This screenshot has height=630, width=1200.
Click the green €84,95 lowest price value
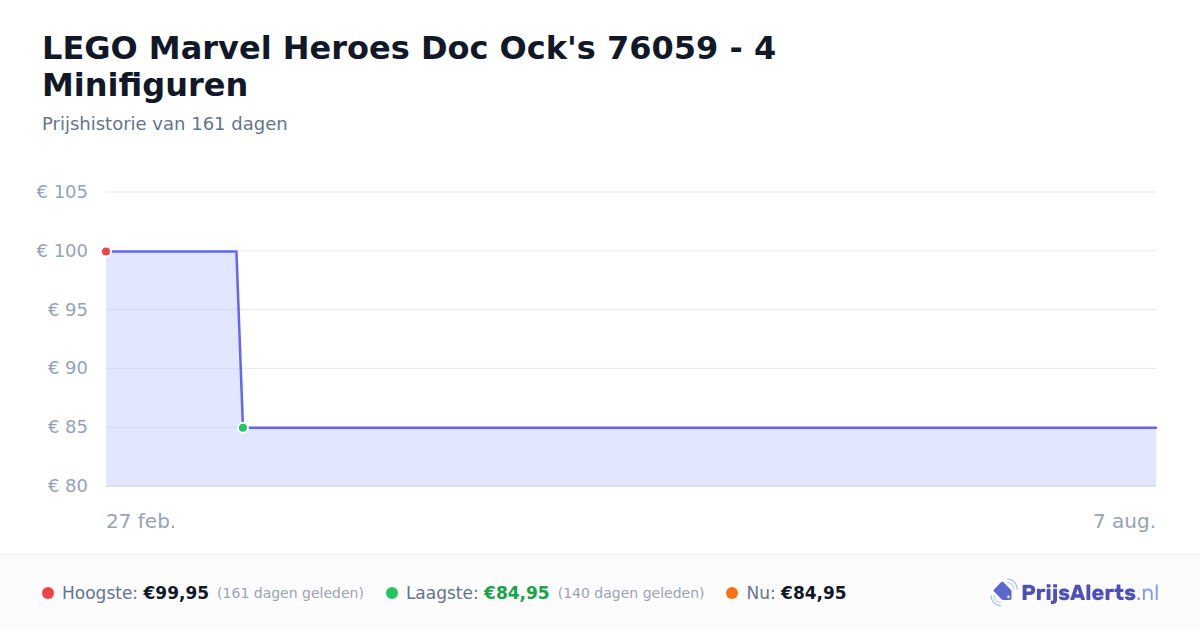(517, 593)
